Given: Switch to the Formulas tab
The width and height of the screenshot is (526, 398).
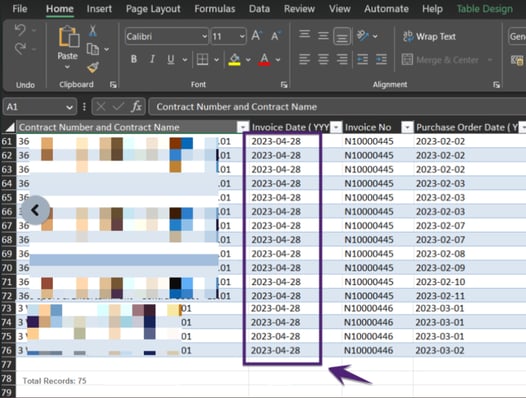Looking at the screenshot, I should point(215,9).
